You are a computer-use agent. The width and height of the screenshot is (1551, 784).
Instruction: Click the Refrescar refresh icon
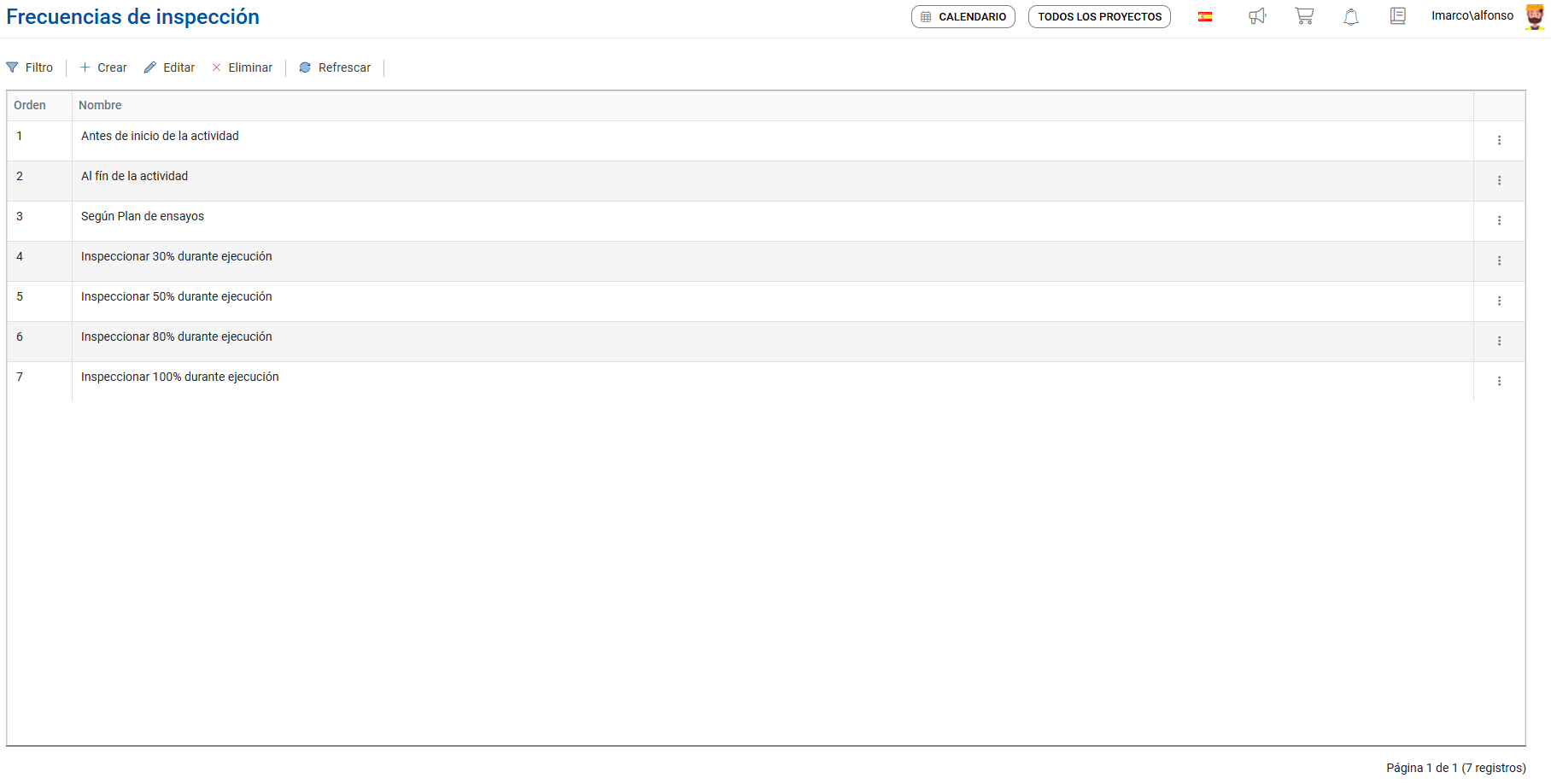[x=305, y=67]
